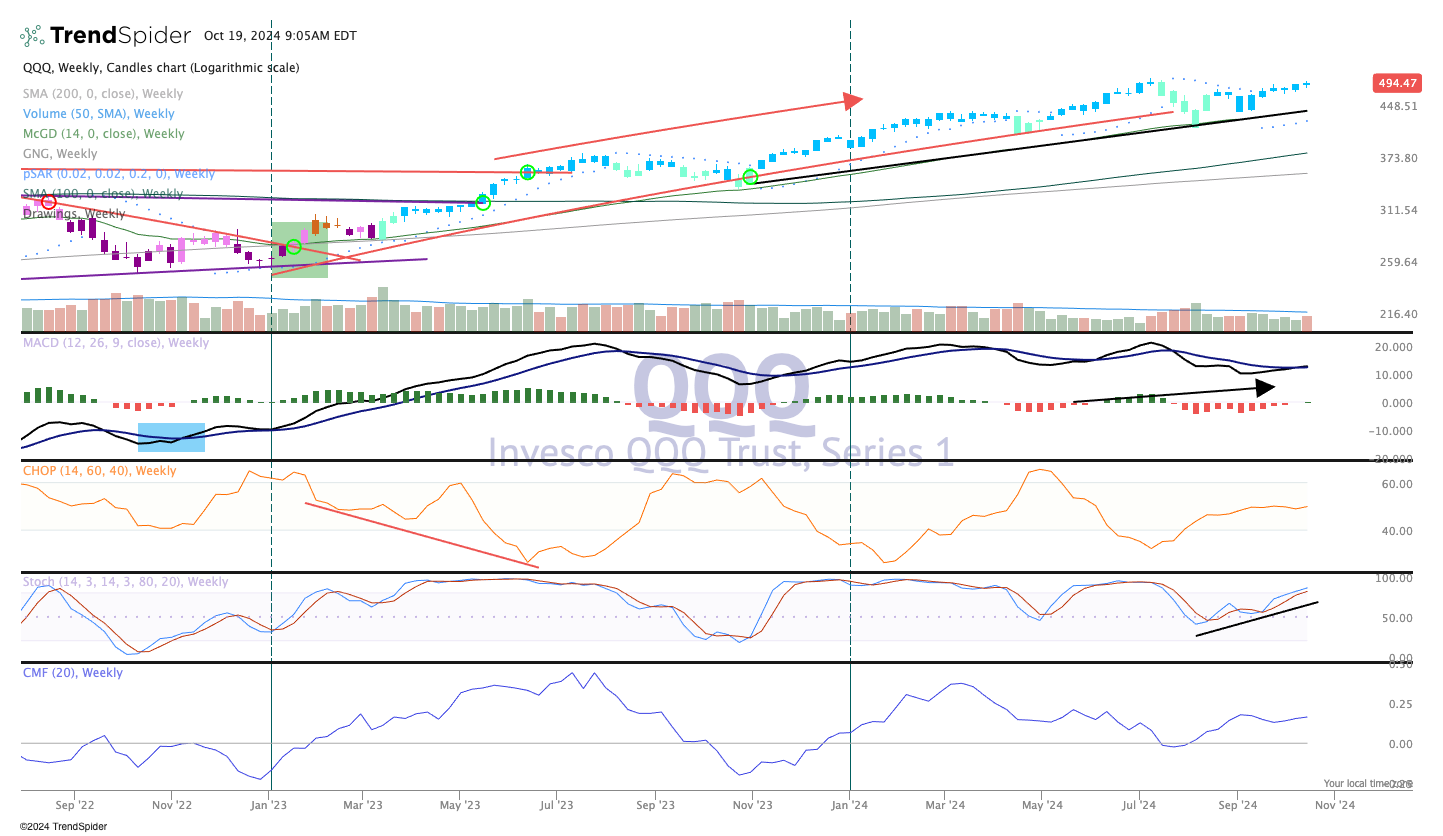Image resolution: width=1443 pixels, height=836 pixels.
Task: Click the ©2024 TrendSpider copyright text
Action: click(x=61, y=826)
